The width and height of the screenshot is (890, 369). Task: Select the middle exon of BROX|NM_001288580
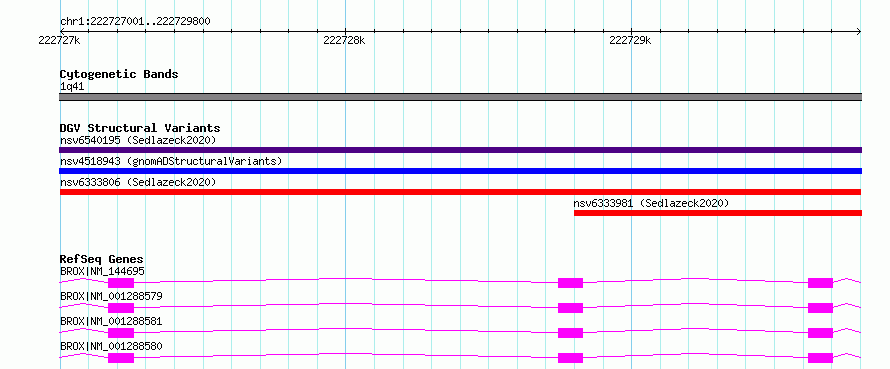[570, 358]
